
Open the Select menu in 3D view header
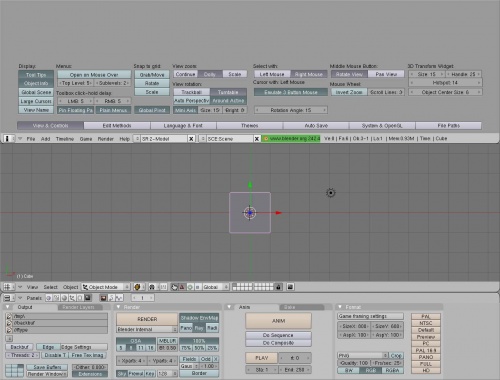50,287
